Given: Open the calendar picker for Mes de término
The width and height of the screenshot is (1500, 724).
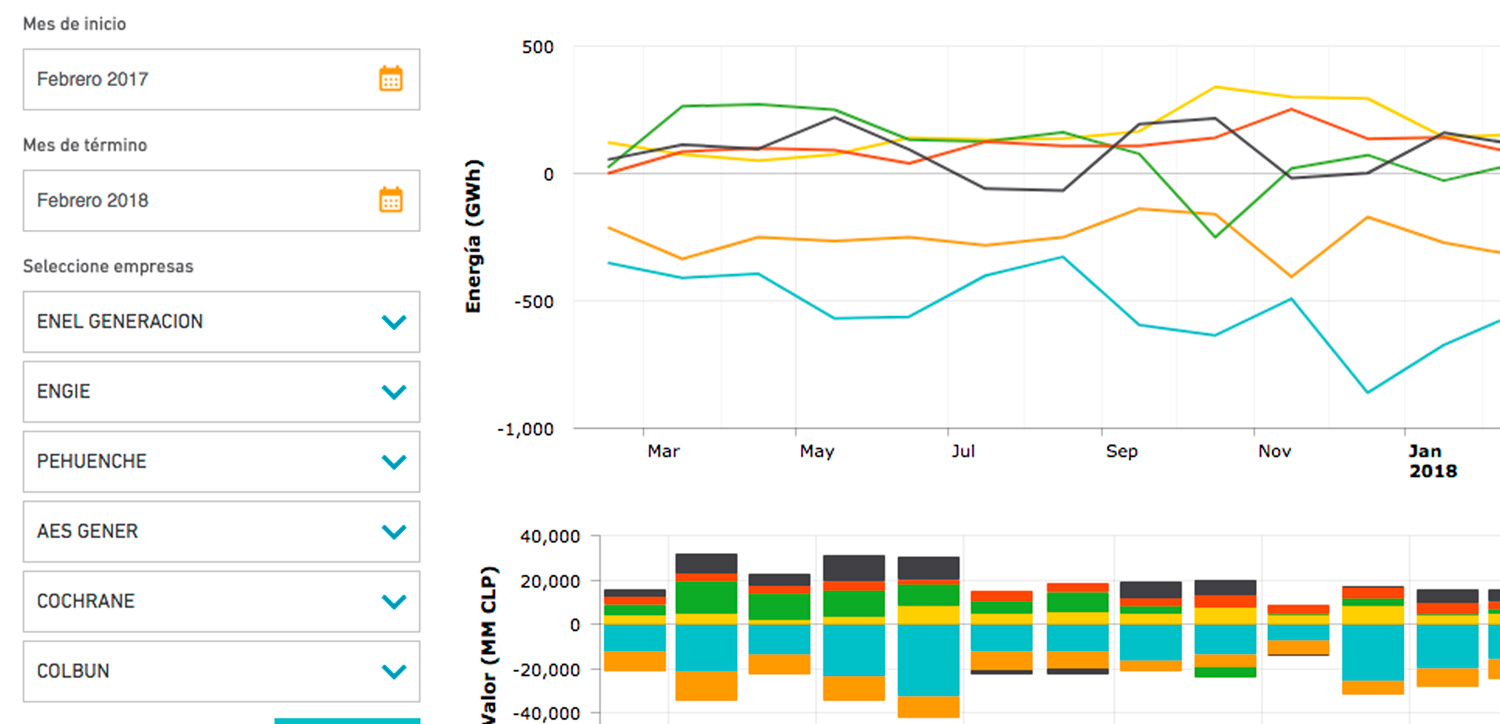Looking at the screenshot, I should click(390, 200).
